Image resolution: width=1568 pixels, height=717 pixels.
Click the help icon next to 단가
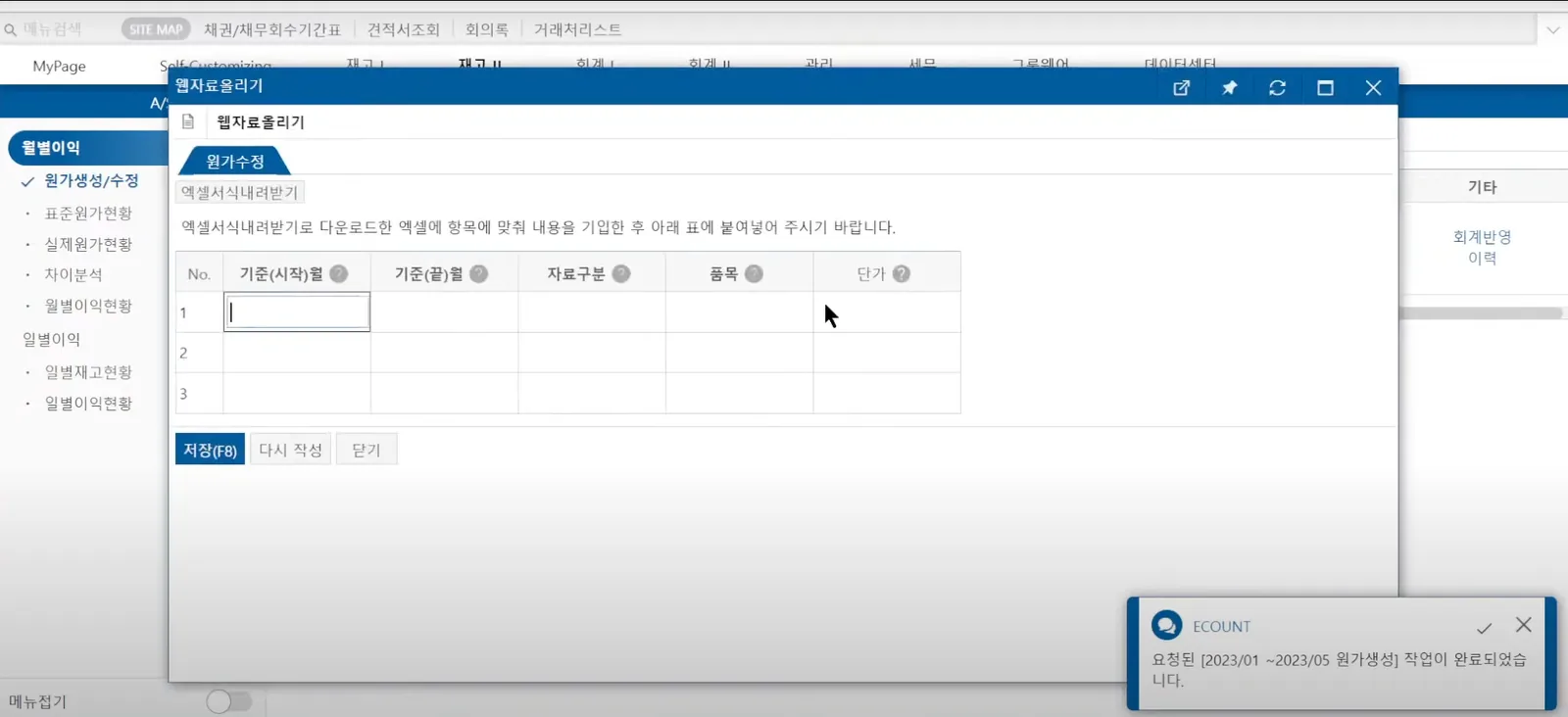click(902, 274)
